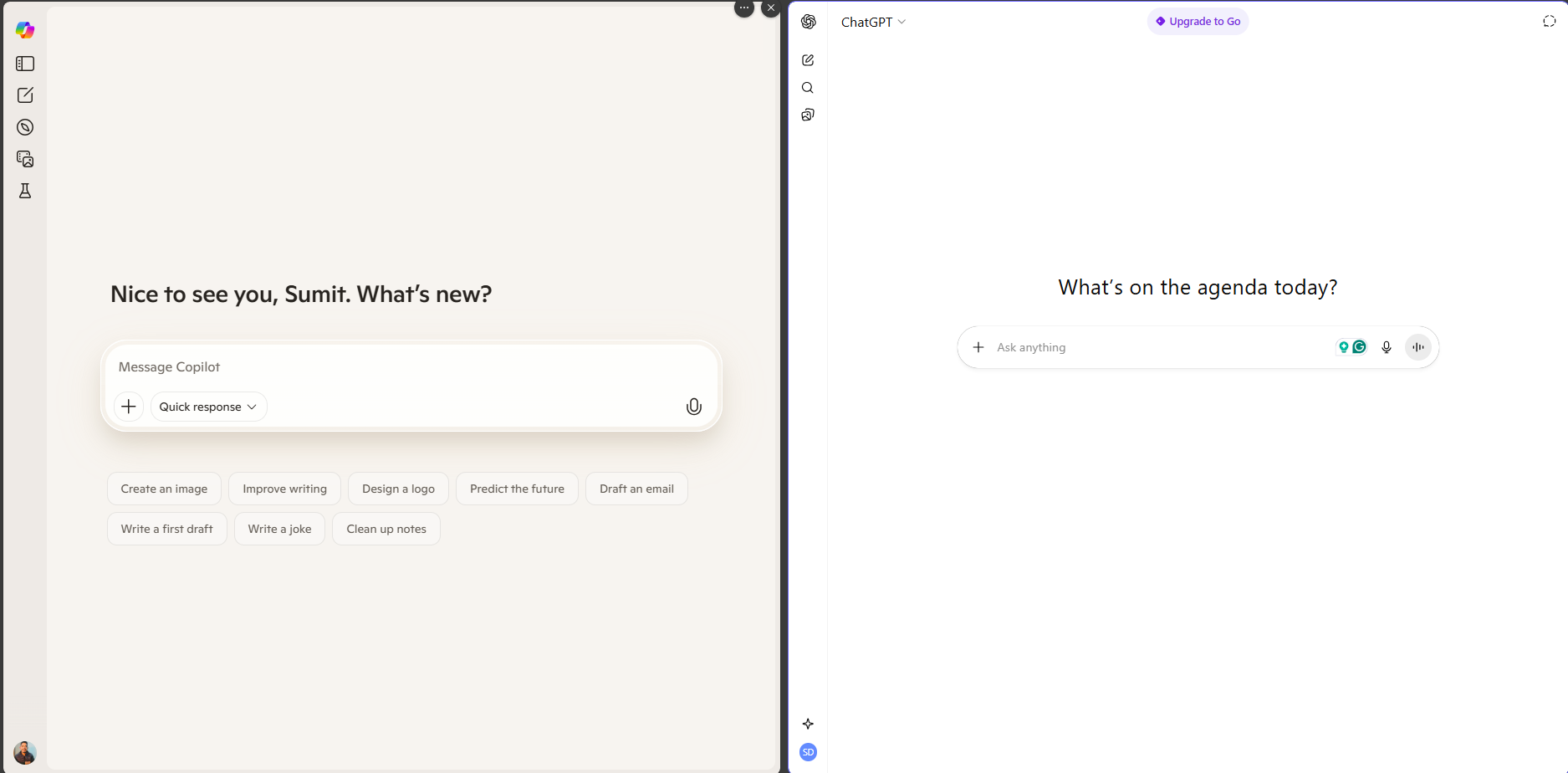Toggle the Copilot sidebar panel
The image size is (1568, 773).
point(25,64)
